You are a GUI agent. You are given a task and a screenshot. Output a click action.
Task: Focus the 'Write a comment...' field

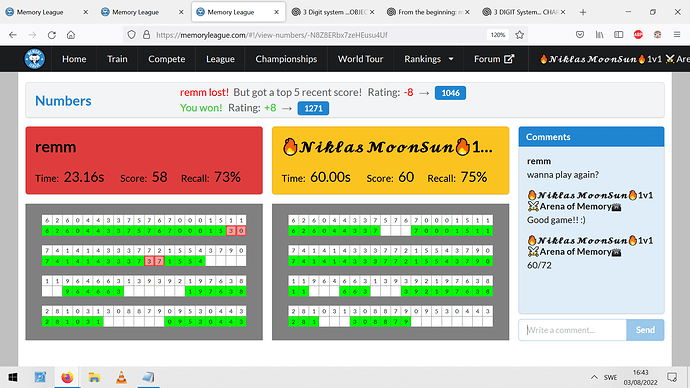pyautogui.click(x=573, y=330)
